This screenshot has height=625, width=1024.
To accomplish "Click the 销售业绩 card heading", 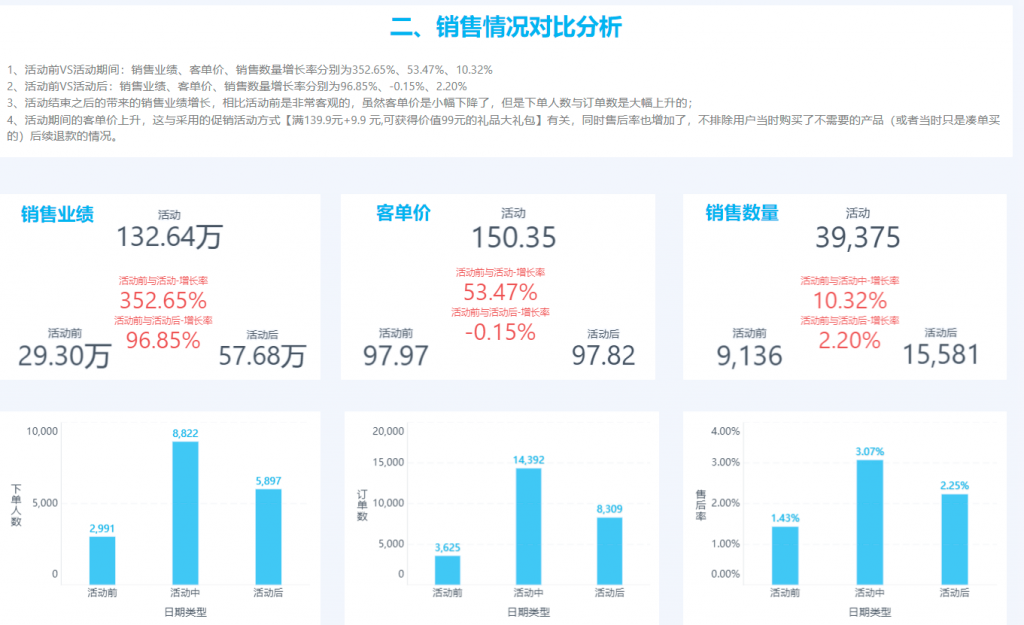I will tap(57, 214).
